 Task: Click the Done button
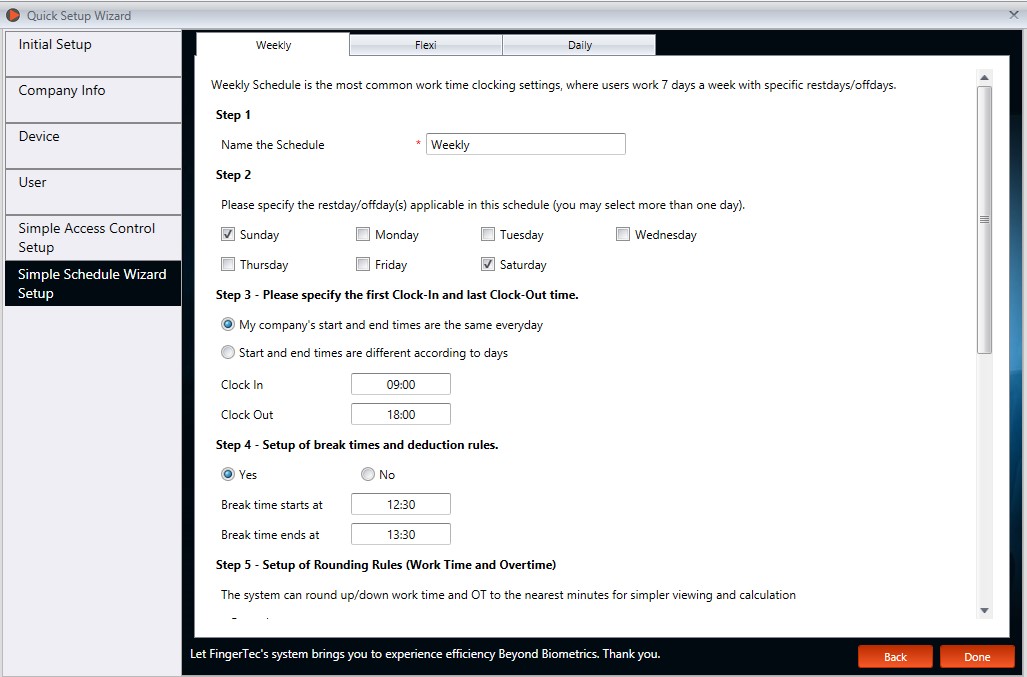(x=977, y=657)
